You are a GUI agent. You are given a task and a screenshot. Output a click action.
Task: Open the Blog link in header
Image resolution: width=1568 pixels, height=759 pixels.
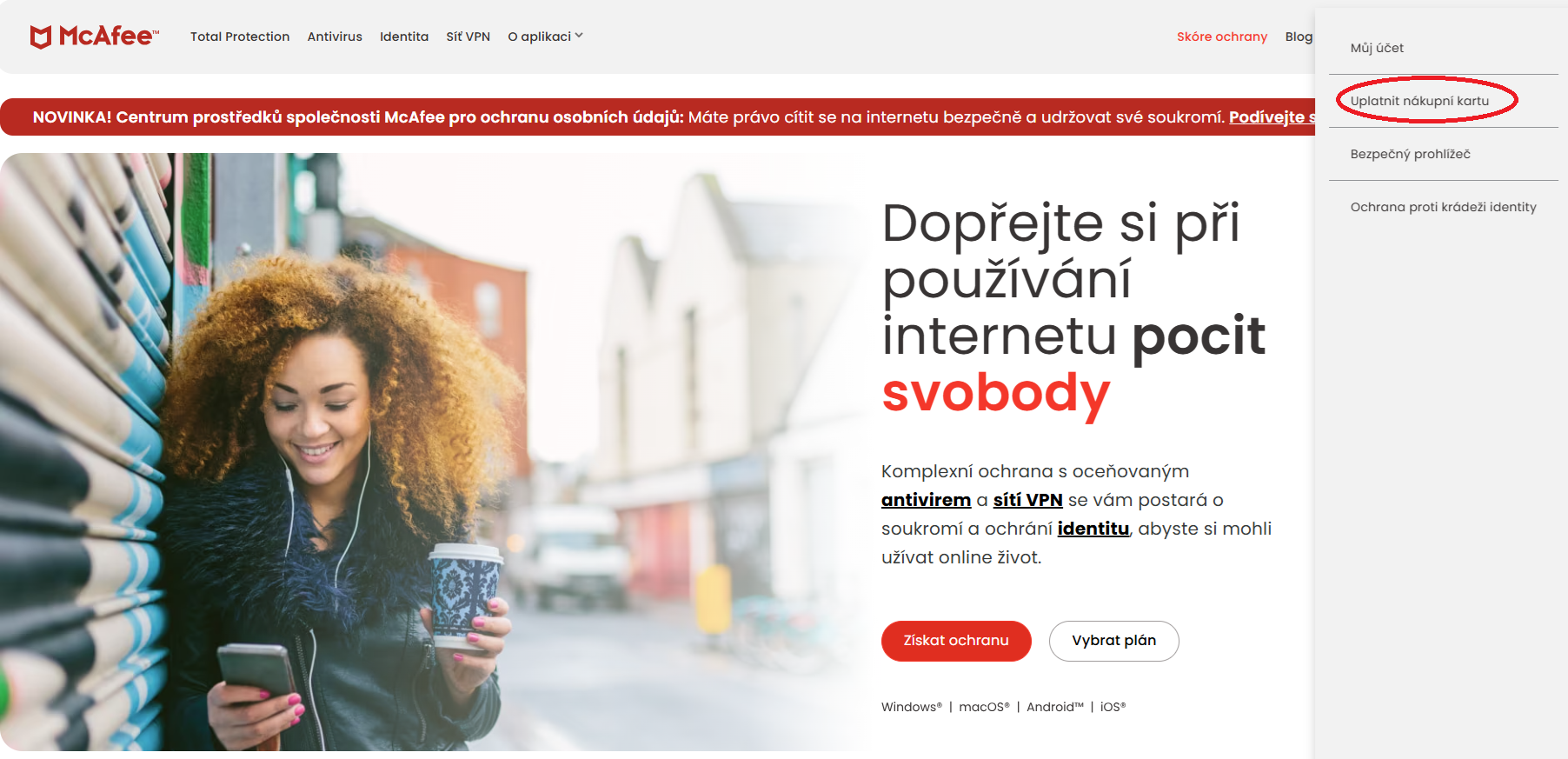[x=1299, y=37]
